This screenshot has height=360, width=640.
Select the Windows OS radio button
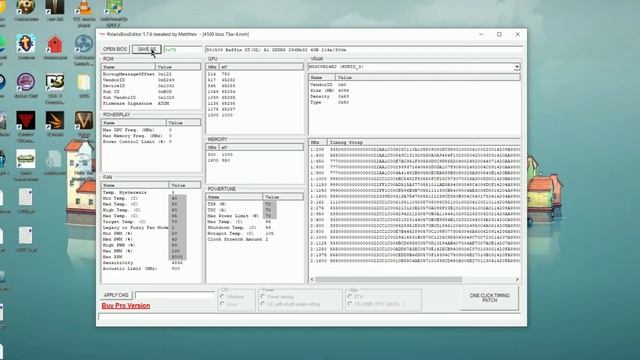click(x=222, y=296)
